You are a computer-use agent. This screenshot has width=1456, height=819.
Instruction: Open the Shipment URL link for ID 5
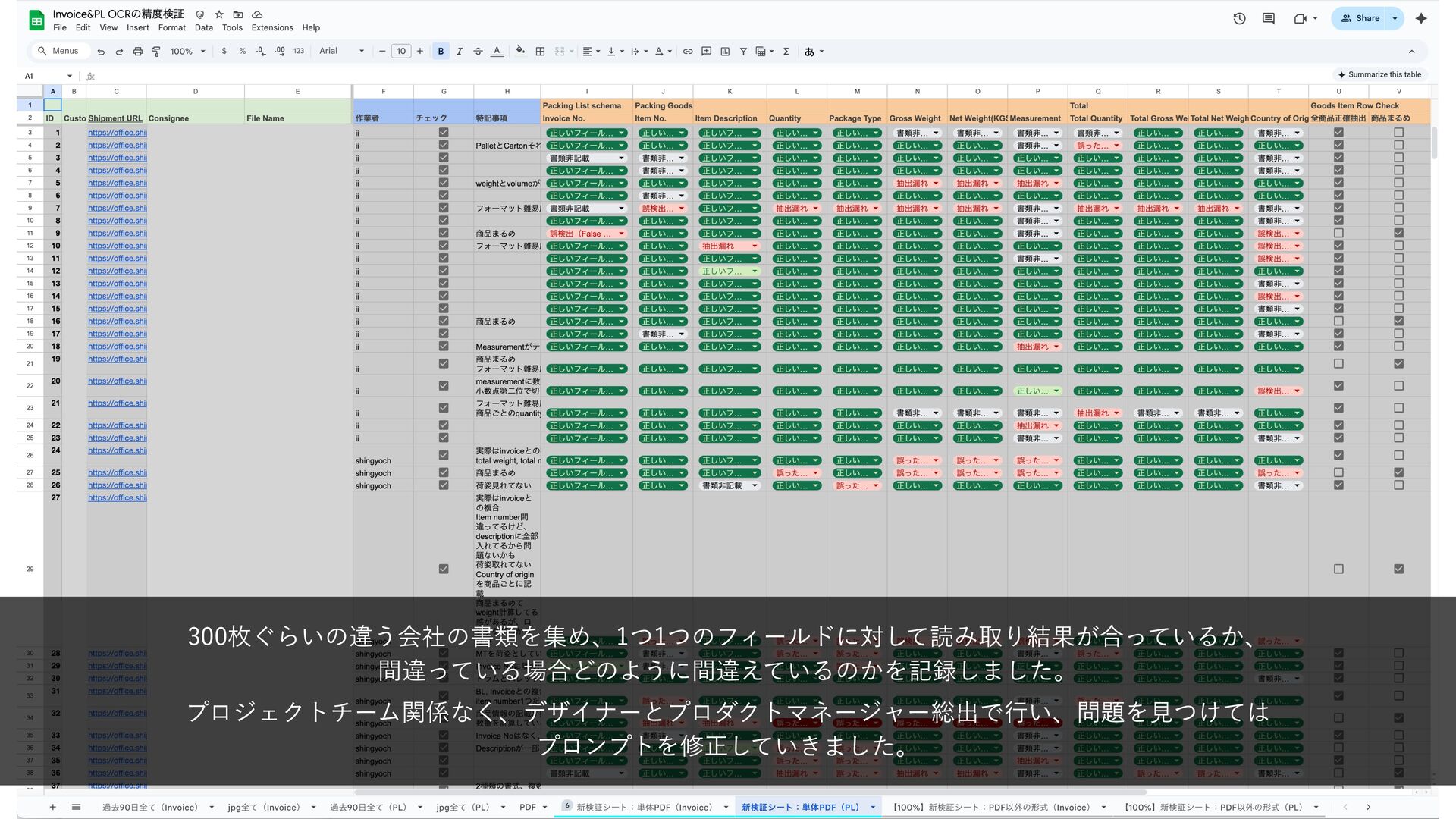tap(117, 183)
